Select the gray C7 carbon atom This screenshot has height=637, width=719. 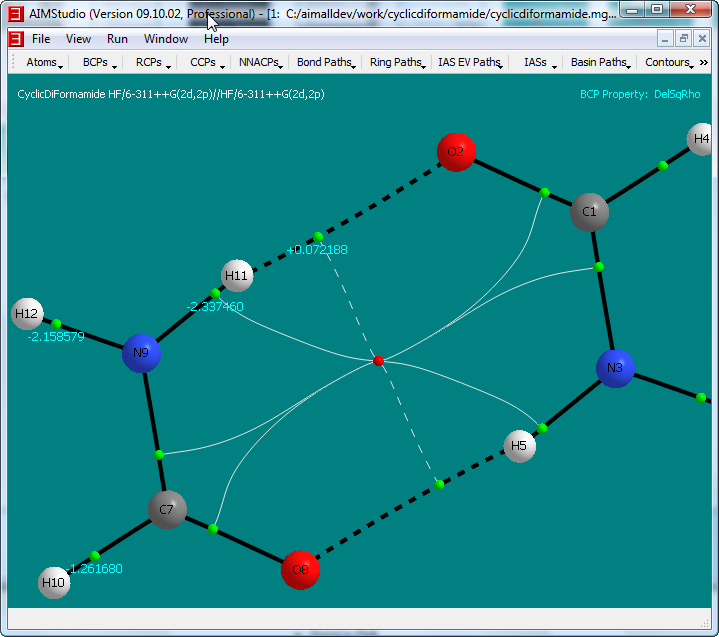(167, 510)
